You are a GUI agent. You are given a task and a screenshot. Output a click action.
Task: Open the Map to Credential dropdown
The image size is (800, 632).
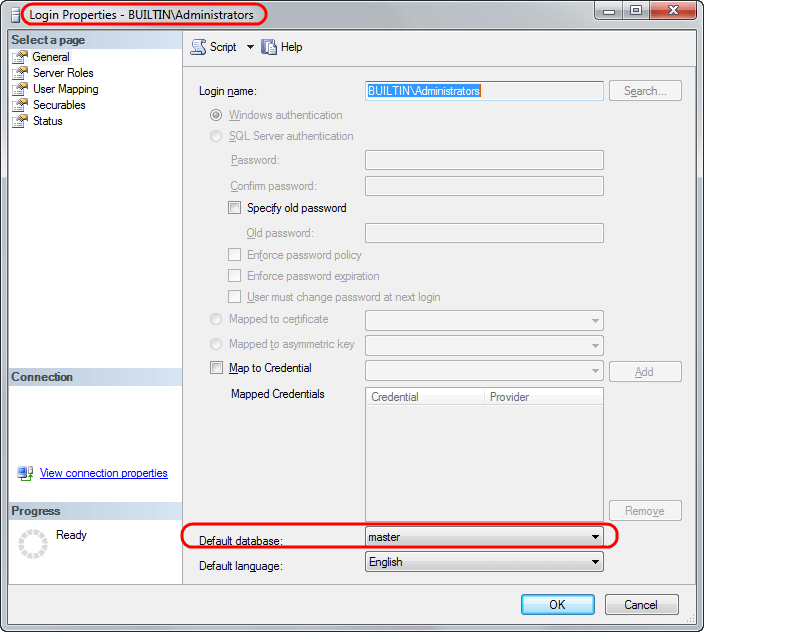[484, 371]
